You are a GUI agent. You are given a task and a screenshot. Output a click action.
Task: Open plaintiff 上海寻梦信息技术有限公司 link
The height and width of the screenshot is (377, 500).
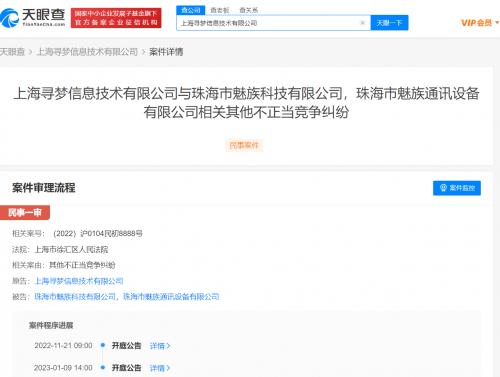coord(79,281)
